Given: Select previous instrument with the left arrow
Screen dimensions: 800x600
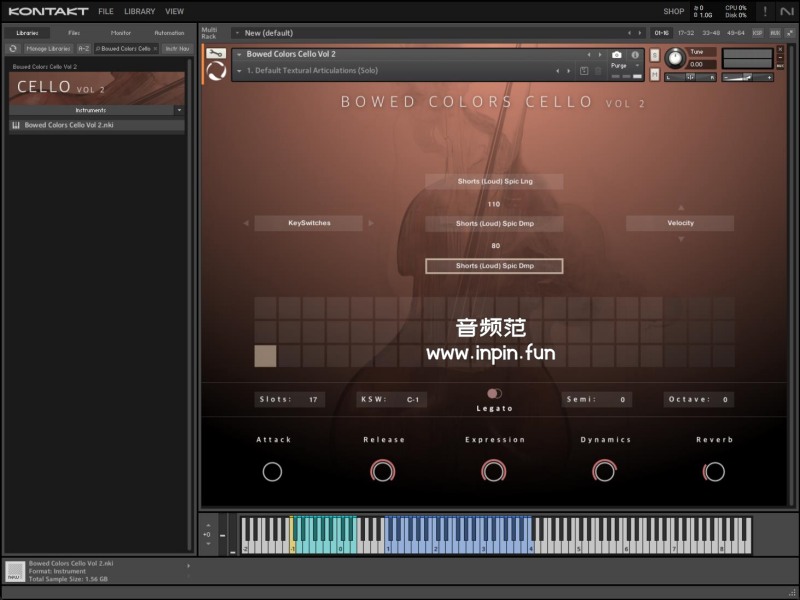Looking at the screenshot, I should (588, 55).
